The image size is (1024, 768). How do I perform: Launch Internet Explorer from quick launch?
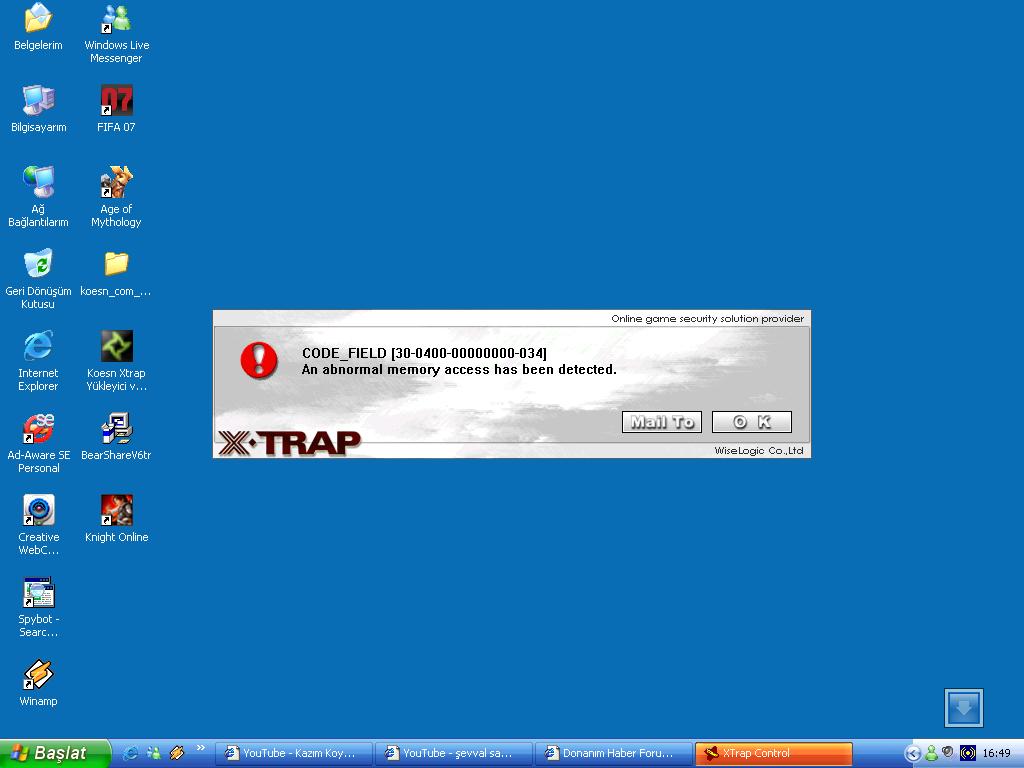131,753
